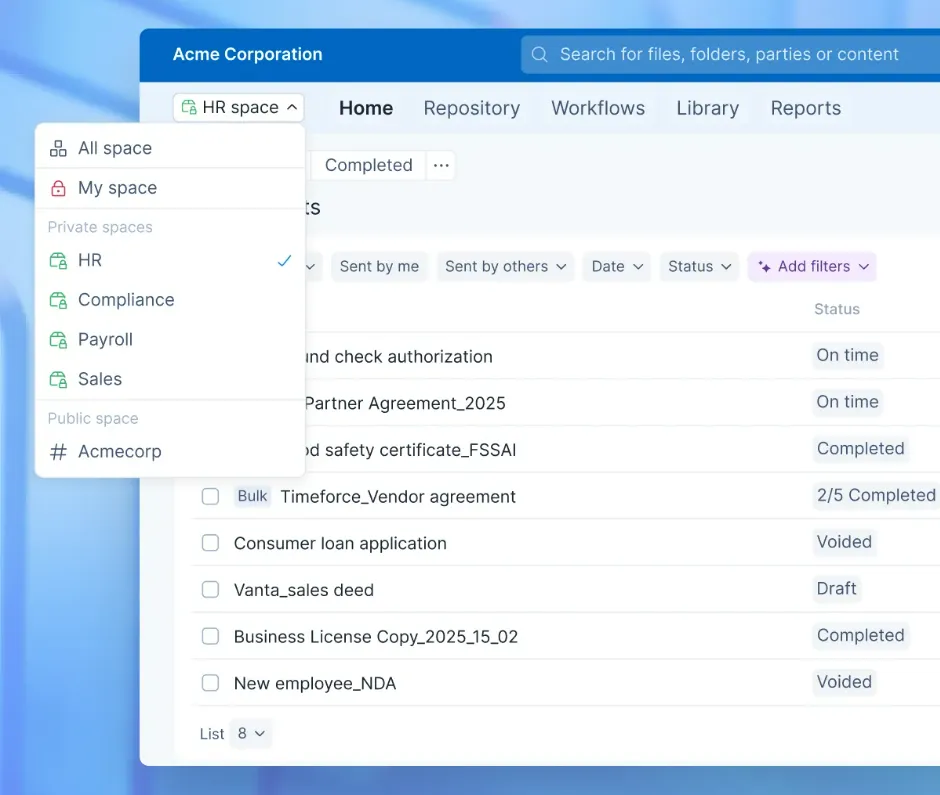This screenshot has height=795, width=940.
Task: Select the Payroll private space
Action: (105, 339)
